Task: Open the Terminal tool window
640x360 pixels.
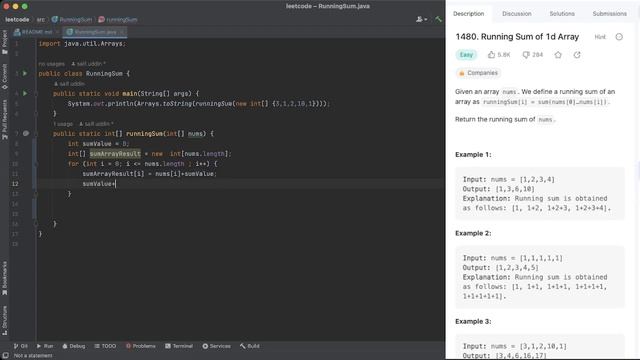Action: tap(179, 346)
